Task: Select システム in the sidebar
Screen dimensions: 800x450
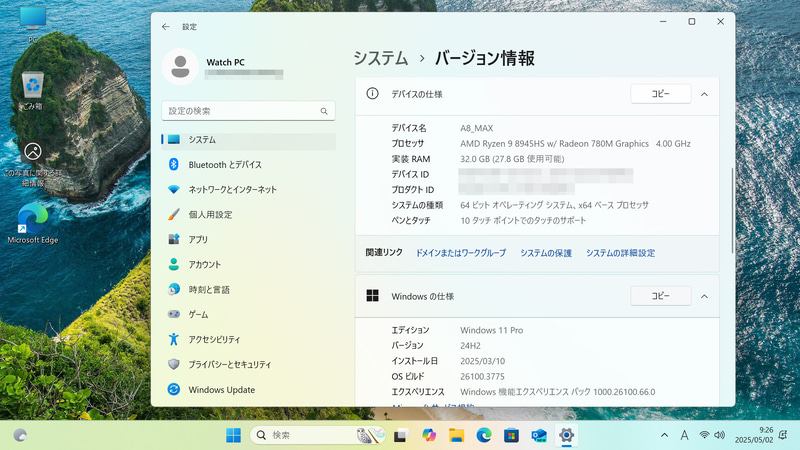Action: coord(248,140)
